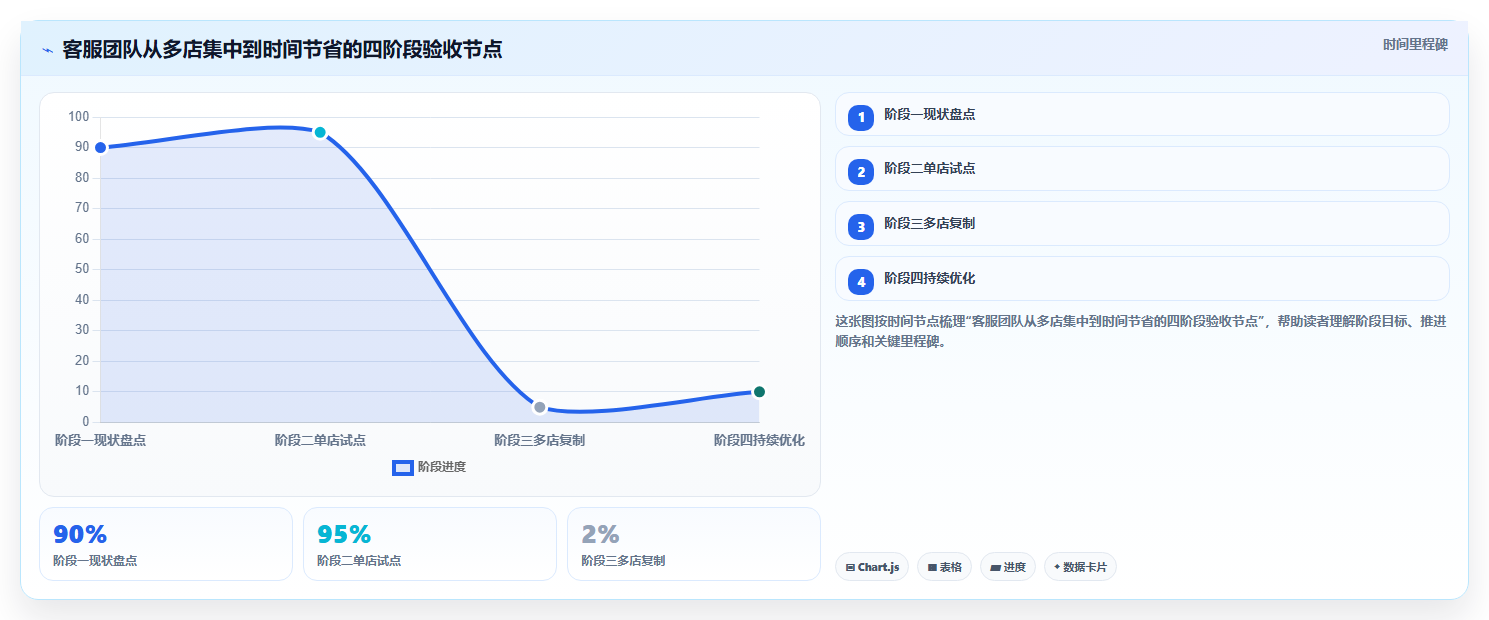Click the 阶段进度 legend label
The image size is (1489, 620).
tap(442, 467)
